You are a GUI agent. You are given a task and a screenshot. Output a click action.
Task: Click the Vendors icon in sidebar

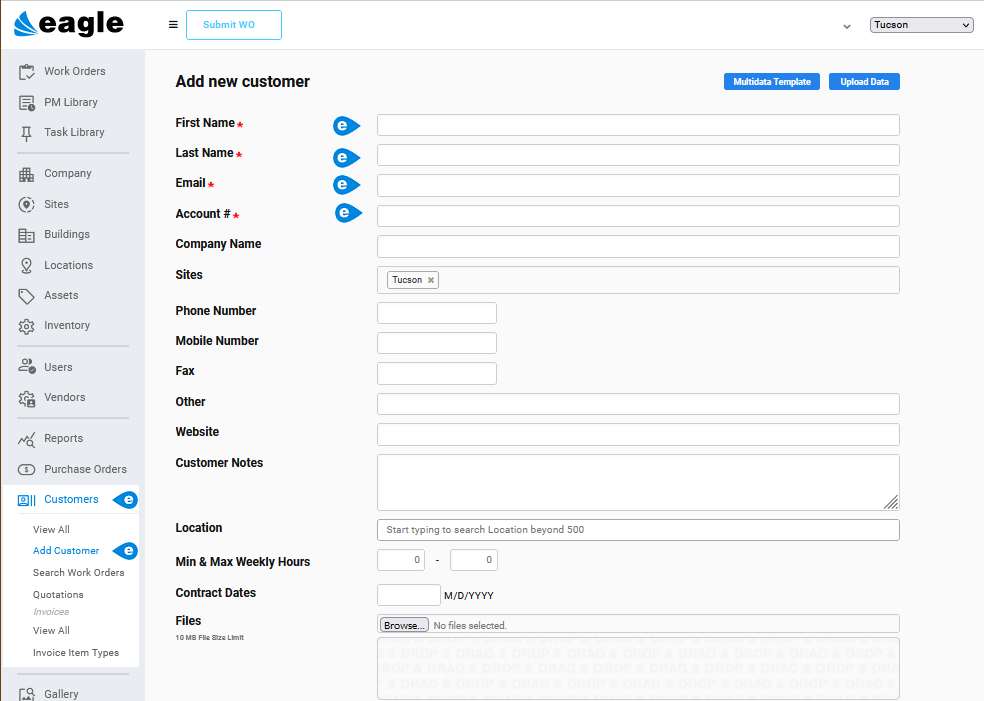(x=27, y=399)
